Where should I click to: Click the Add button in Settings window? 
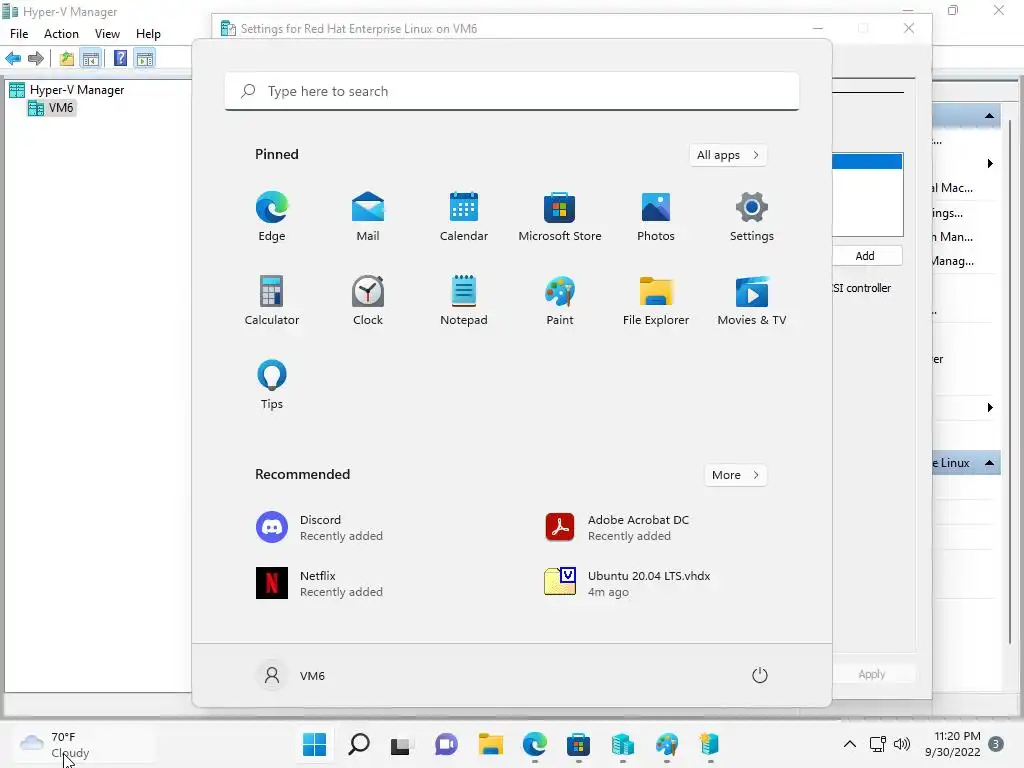tap(865, 256)
